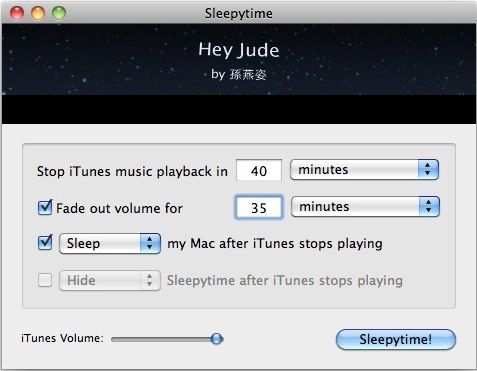Click the iTunes Volume label
The height and width of the screenshot is (371, 477).
click(62, 338)
